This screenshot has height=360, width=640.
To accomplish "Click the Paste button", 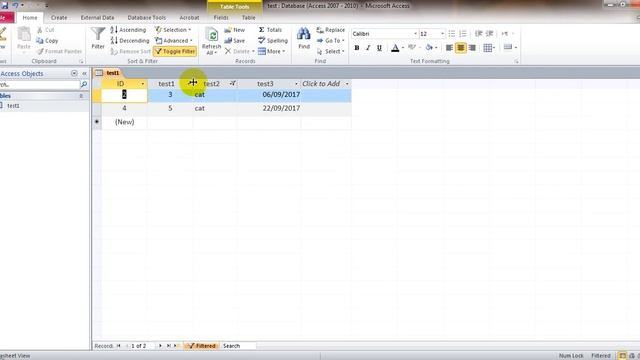I will tap(24, 39).
